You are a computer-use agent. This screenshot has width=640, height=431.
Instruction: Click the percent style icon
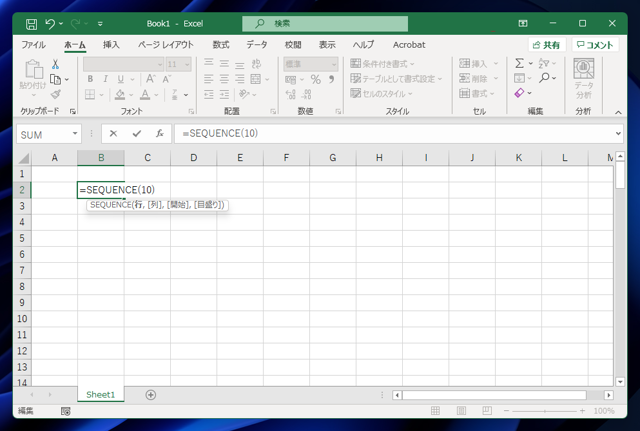pos(316,79)
